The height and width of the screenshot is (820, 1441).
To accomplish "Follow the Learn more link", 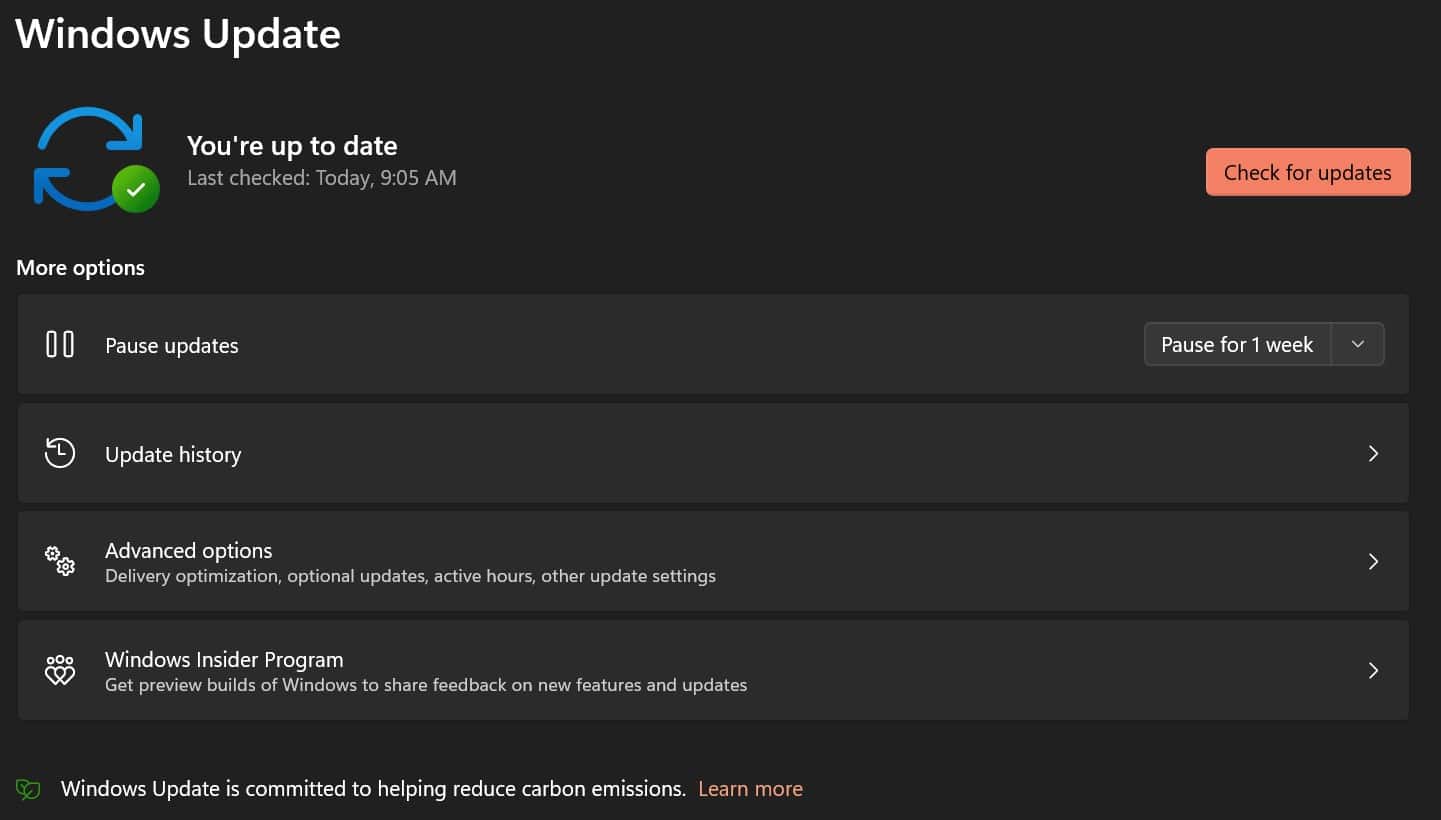I will tap(750, 789).
